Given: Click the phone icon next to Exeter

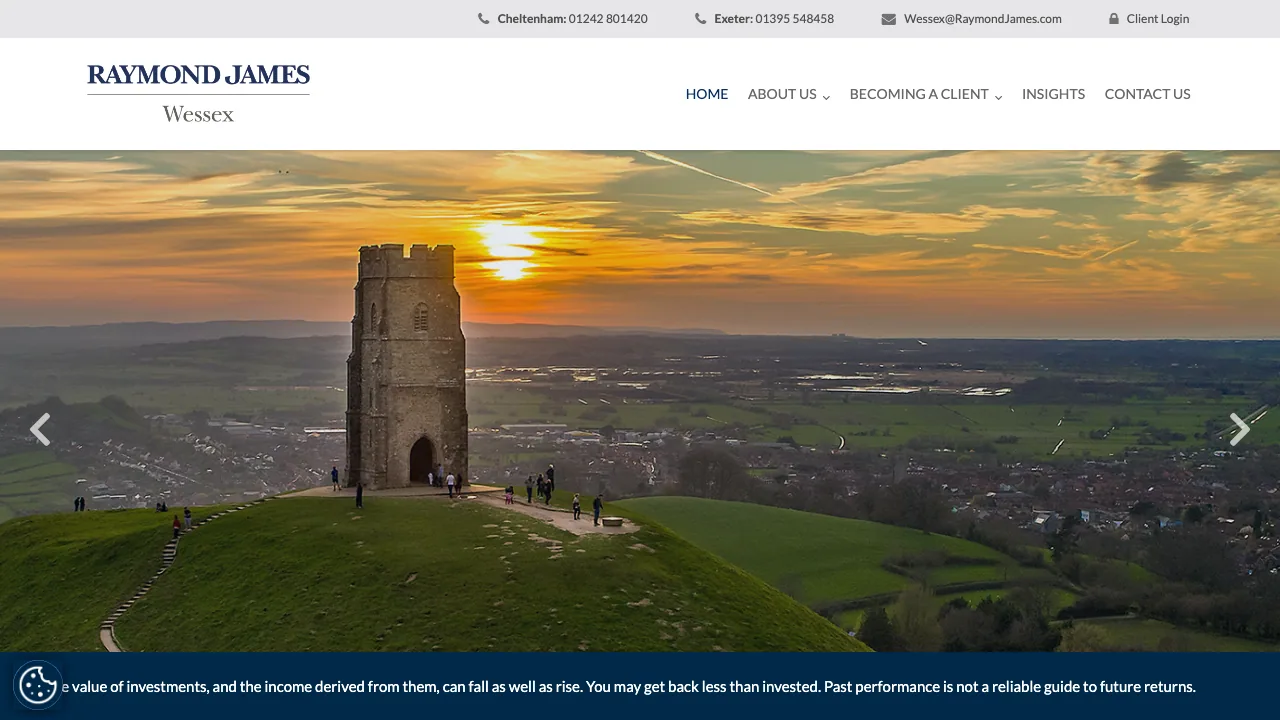Looking at the screenshot, I should [701, 18].
